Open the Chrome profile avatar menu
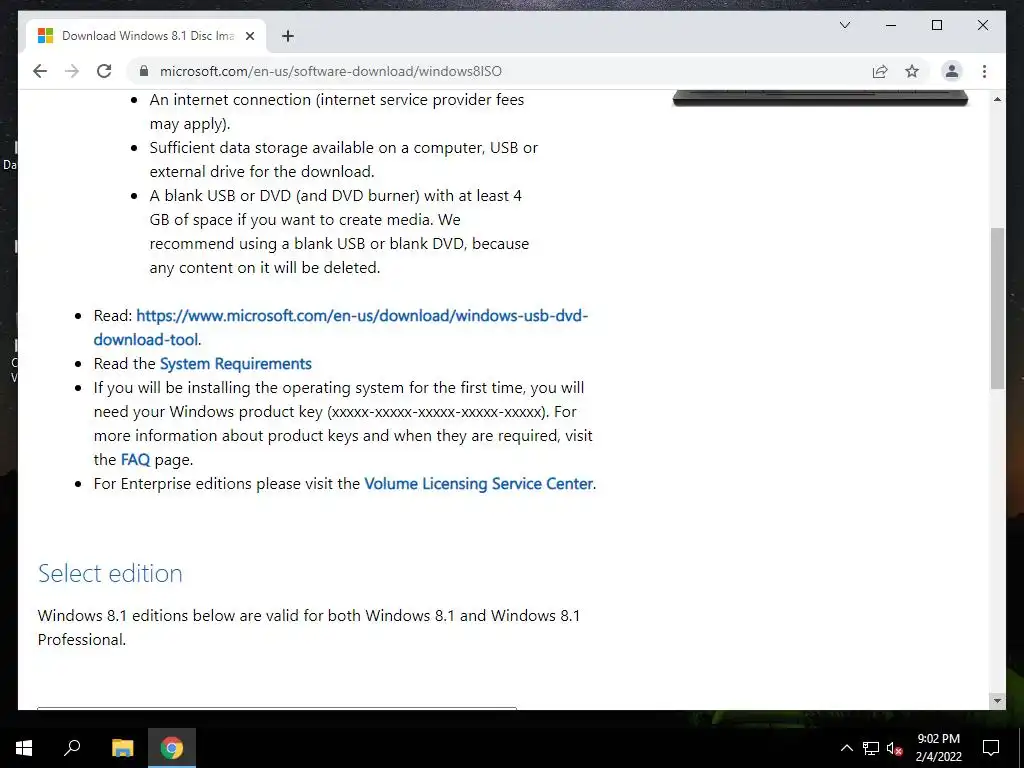The height and width of the screenshot is (768, 1024). (x=952, y=71)
